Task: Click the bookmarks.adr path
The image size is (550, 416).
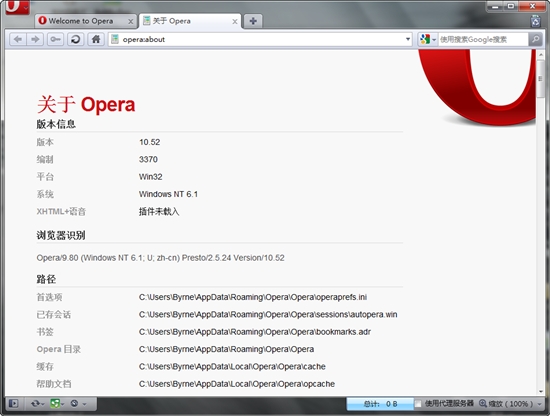Action: pyautogui.click(x=255, y=332)
